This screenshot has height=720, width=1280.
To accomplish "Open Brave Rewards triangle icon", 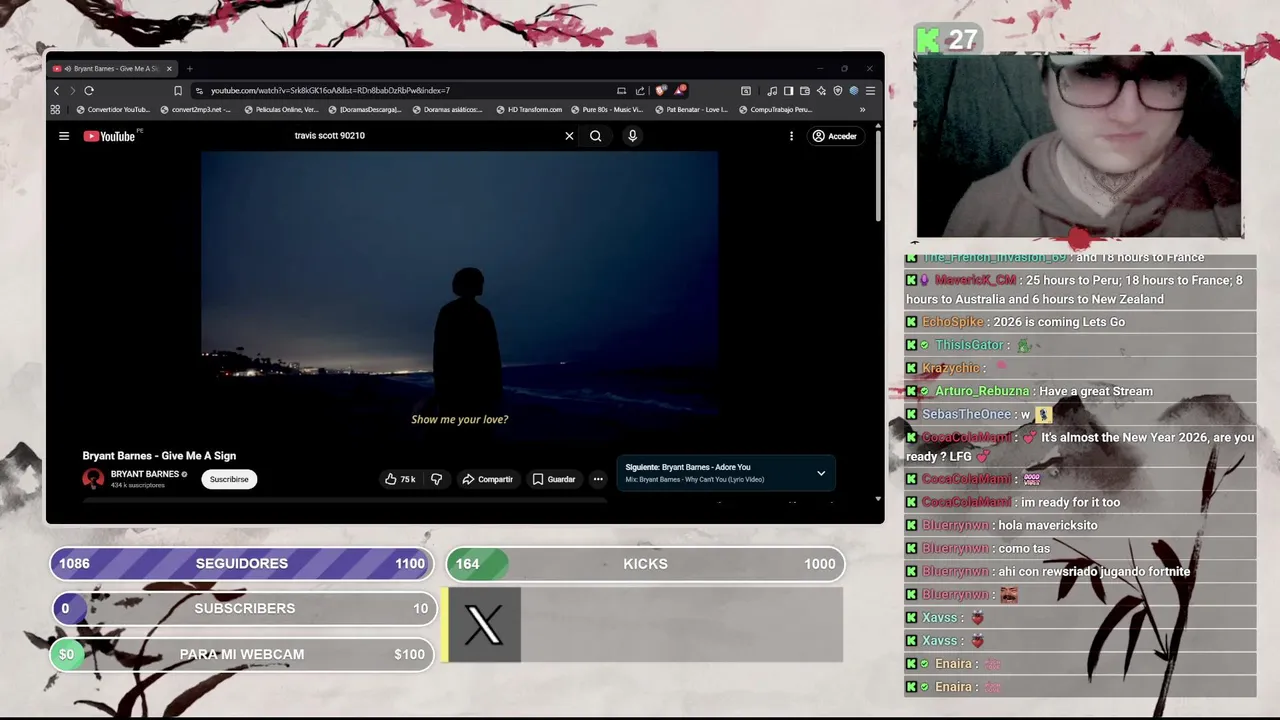I will [680, 90].
